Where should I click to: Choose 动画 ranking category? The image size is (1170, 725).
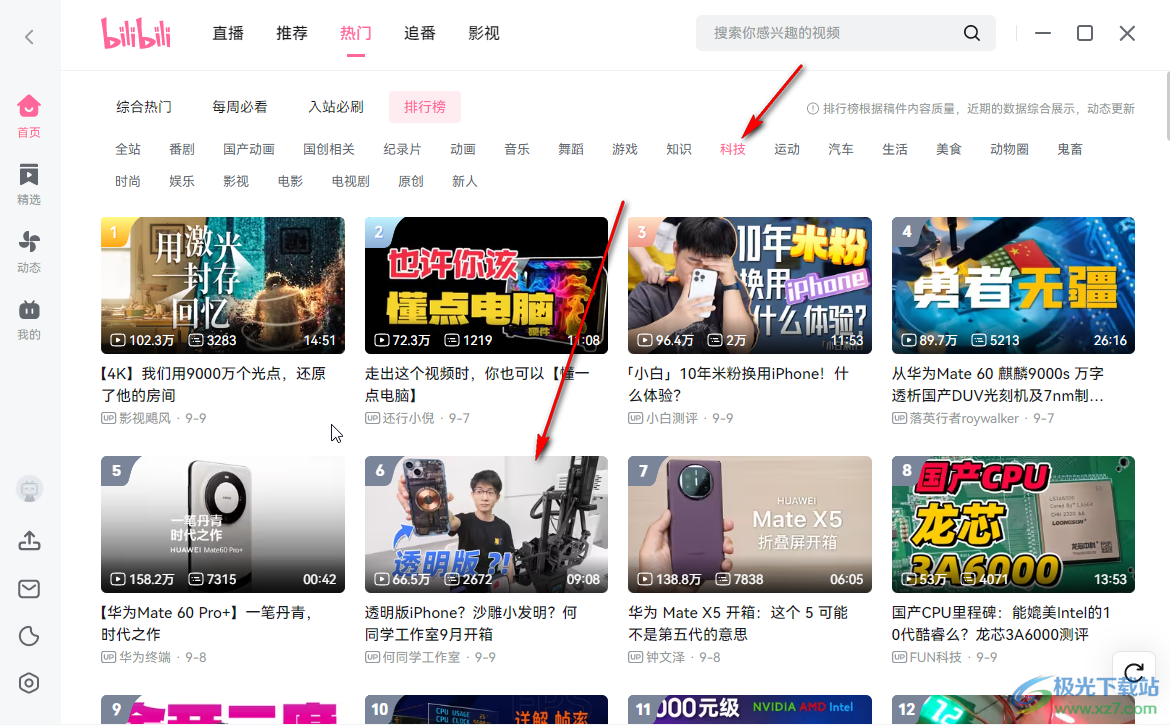[x=463, y=149]
